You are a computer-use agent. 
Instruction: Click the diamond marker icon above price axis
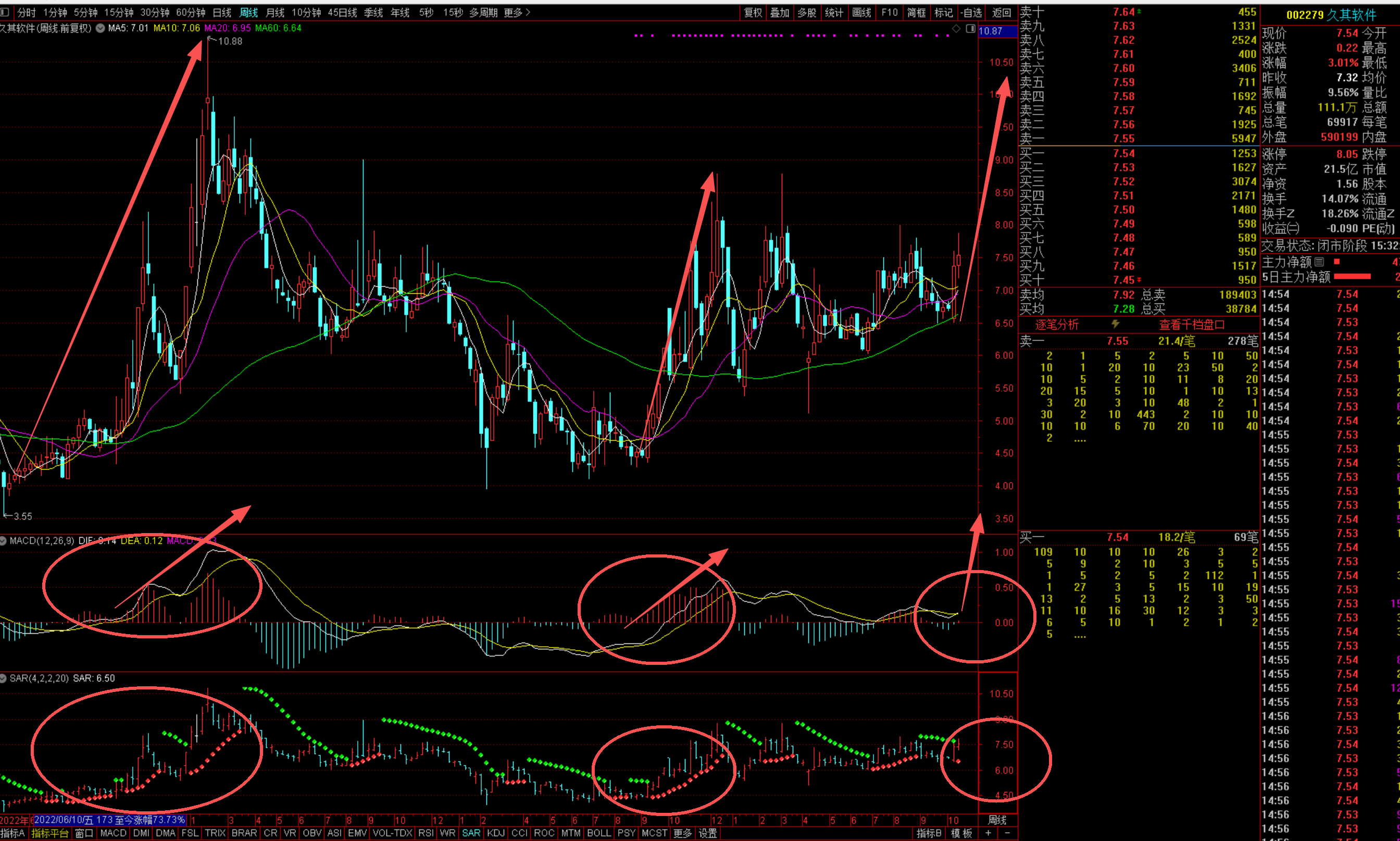(x=956, y=28)
